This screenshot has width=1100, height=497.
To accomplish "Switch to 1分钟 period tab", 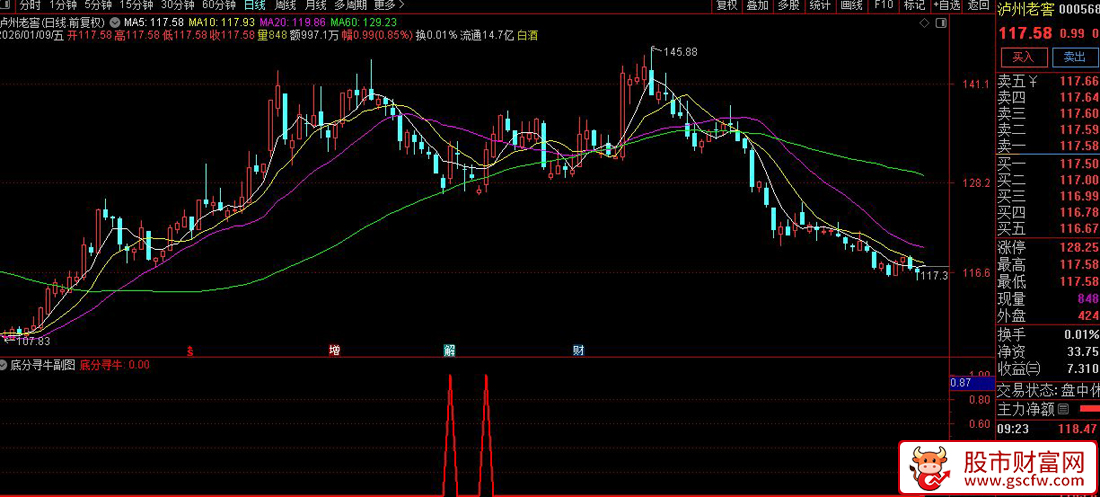I will click(62, 5).
